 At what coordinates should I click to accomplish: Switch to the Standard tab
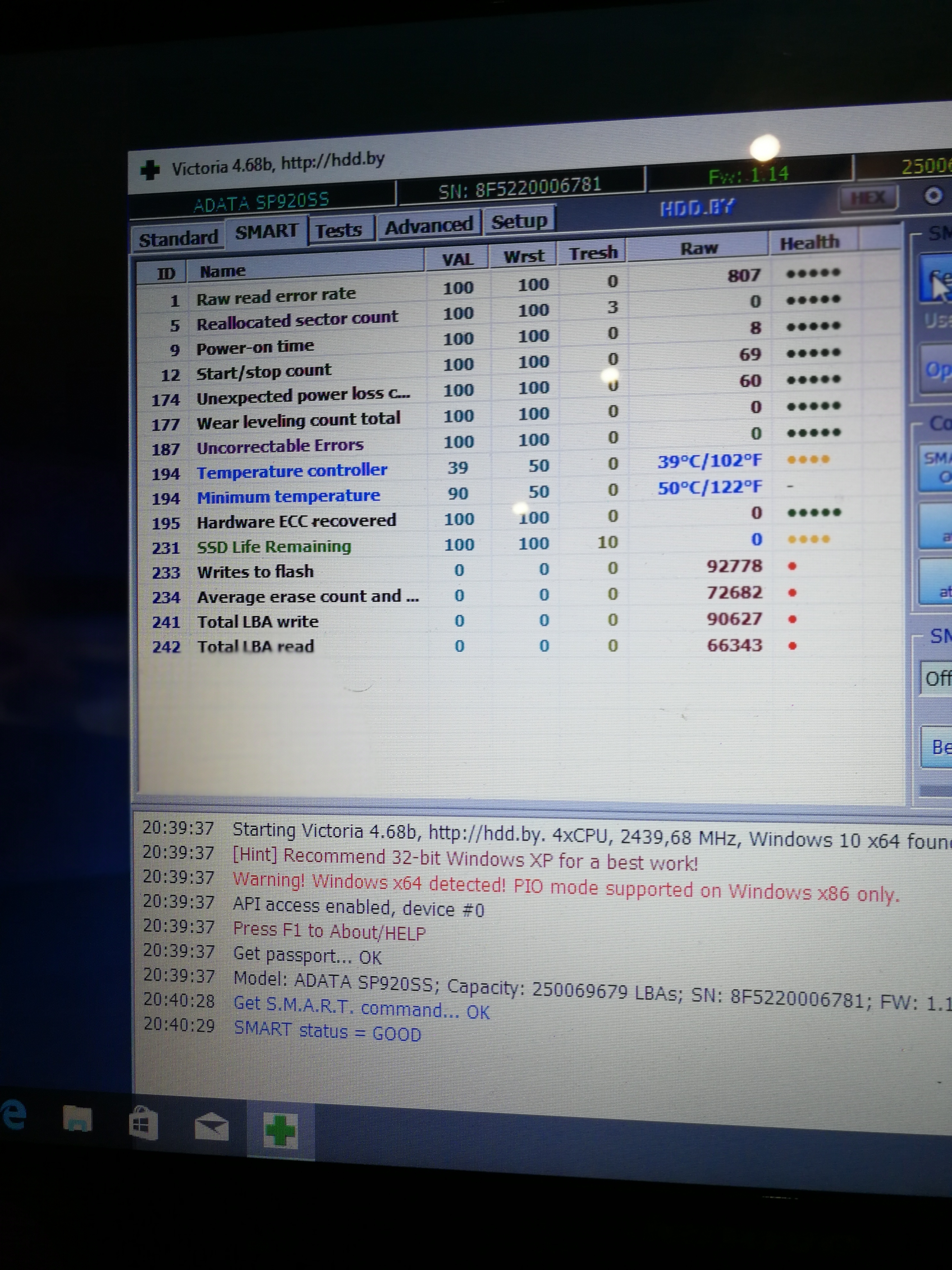coord(178,238)
